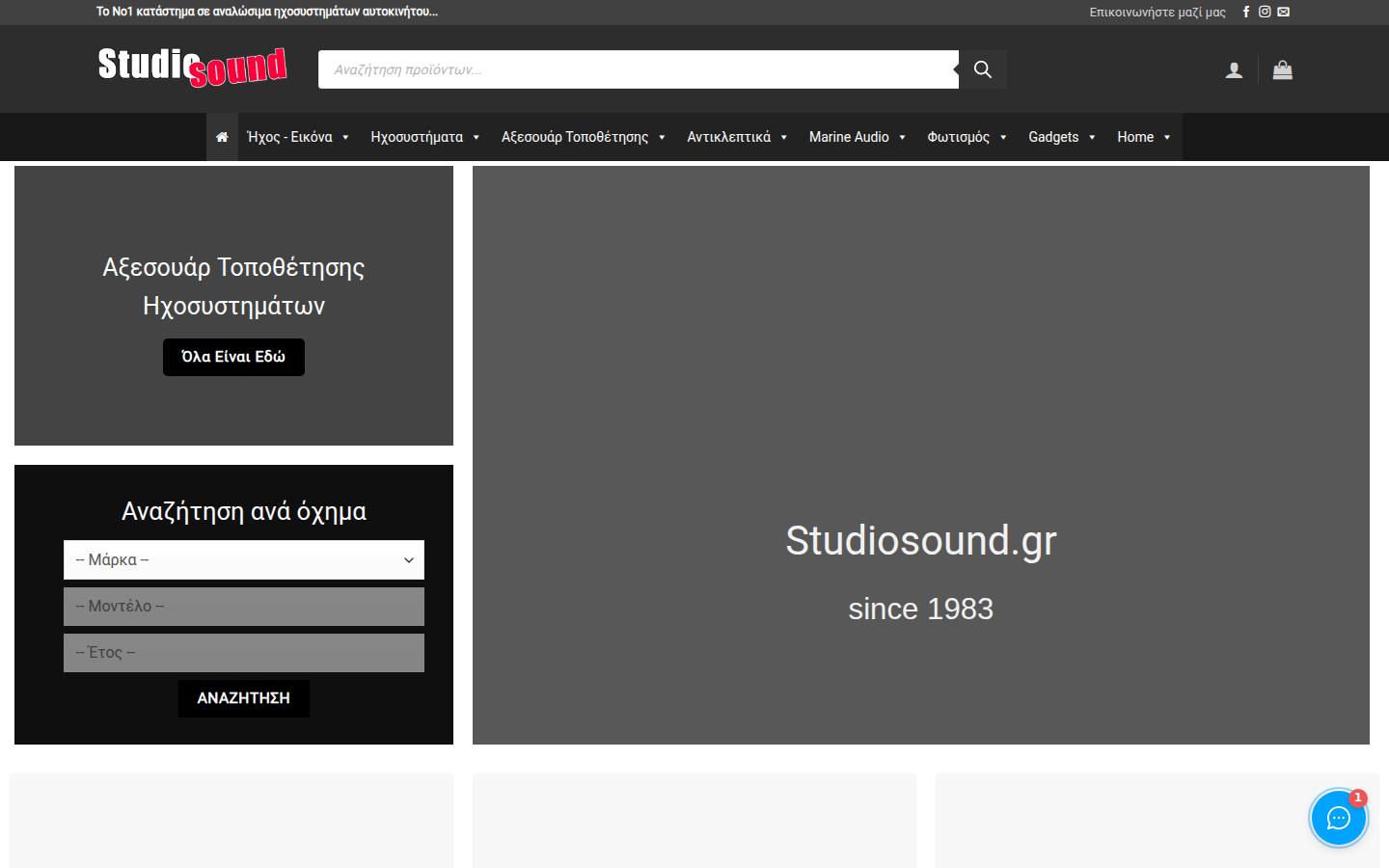The height and width of the screenshot is (868, 1389).
Task: Open the Έτος year dropdown
Action: tap(244, 653)
